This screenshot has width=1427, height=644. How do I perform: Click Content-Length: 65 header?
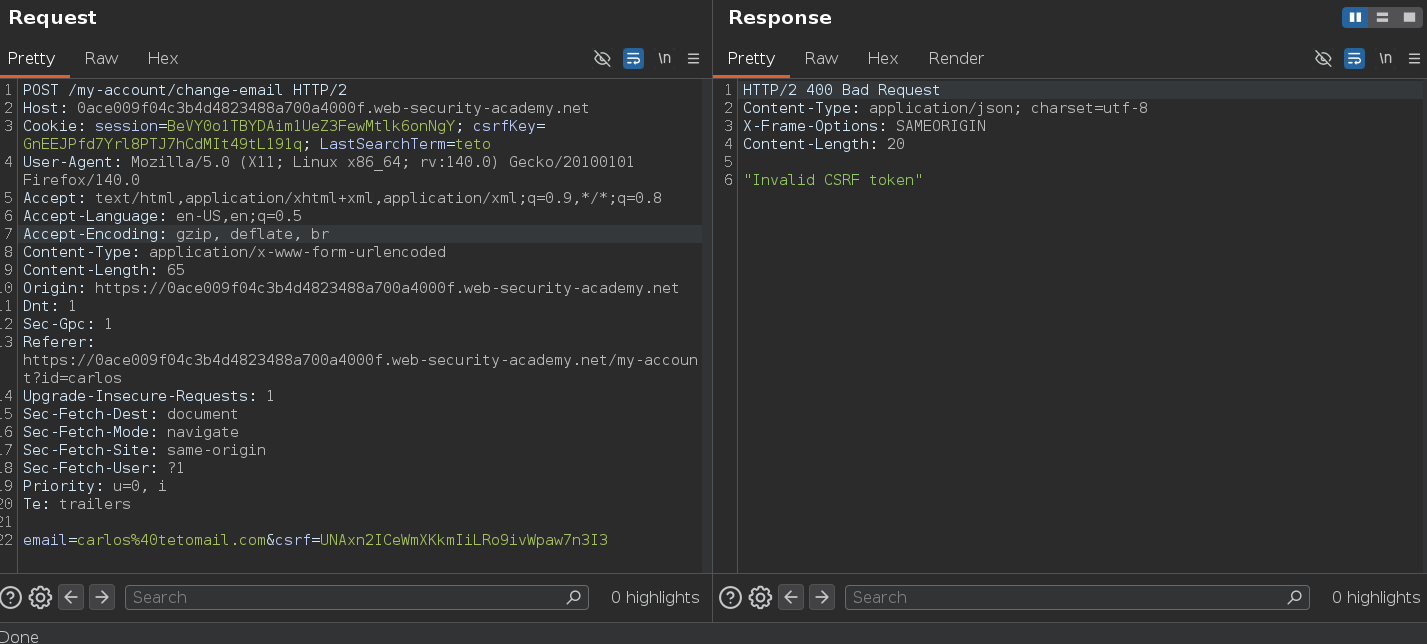point(104,270)
